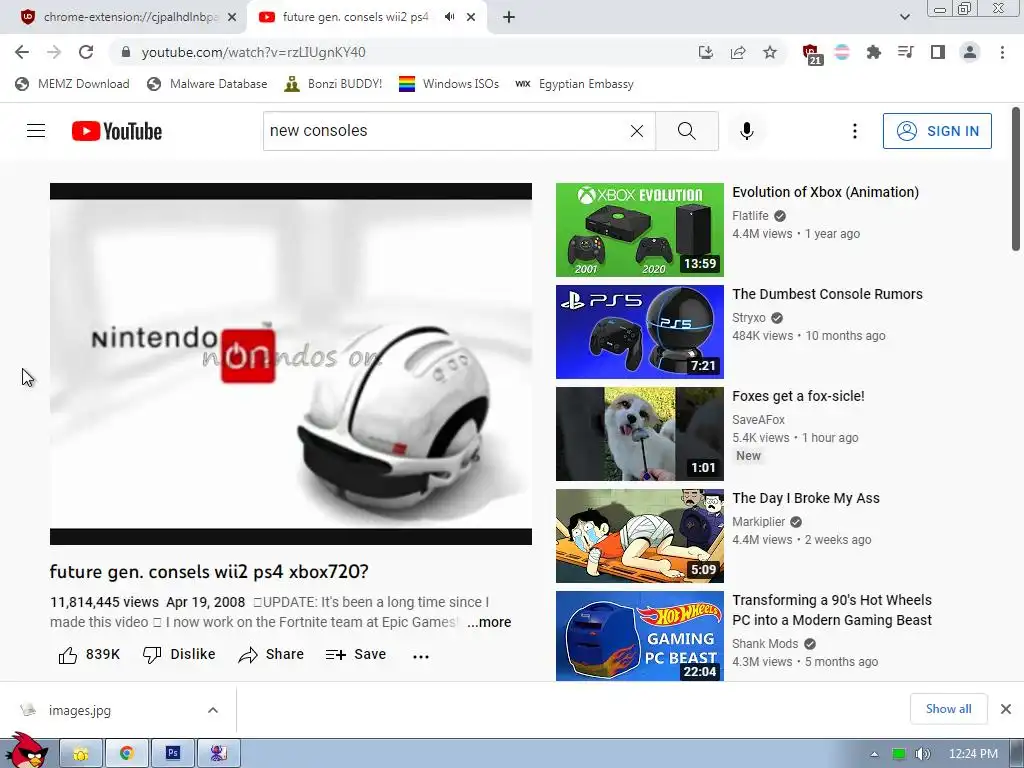The image size is (1024, 768).
Task: Visit the Shank Mods channel
Action: 765,644
